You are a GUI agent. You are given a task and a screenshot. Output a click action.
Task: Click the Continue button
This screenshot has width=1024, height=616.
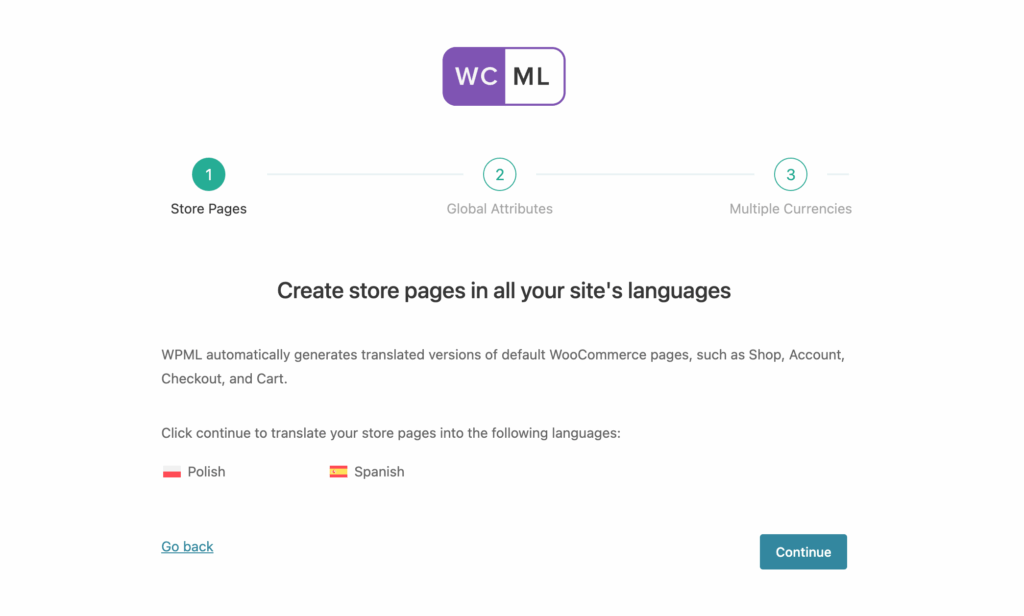pyautogui.click(x=803, y=552)
